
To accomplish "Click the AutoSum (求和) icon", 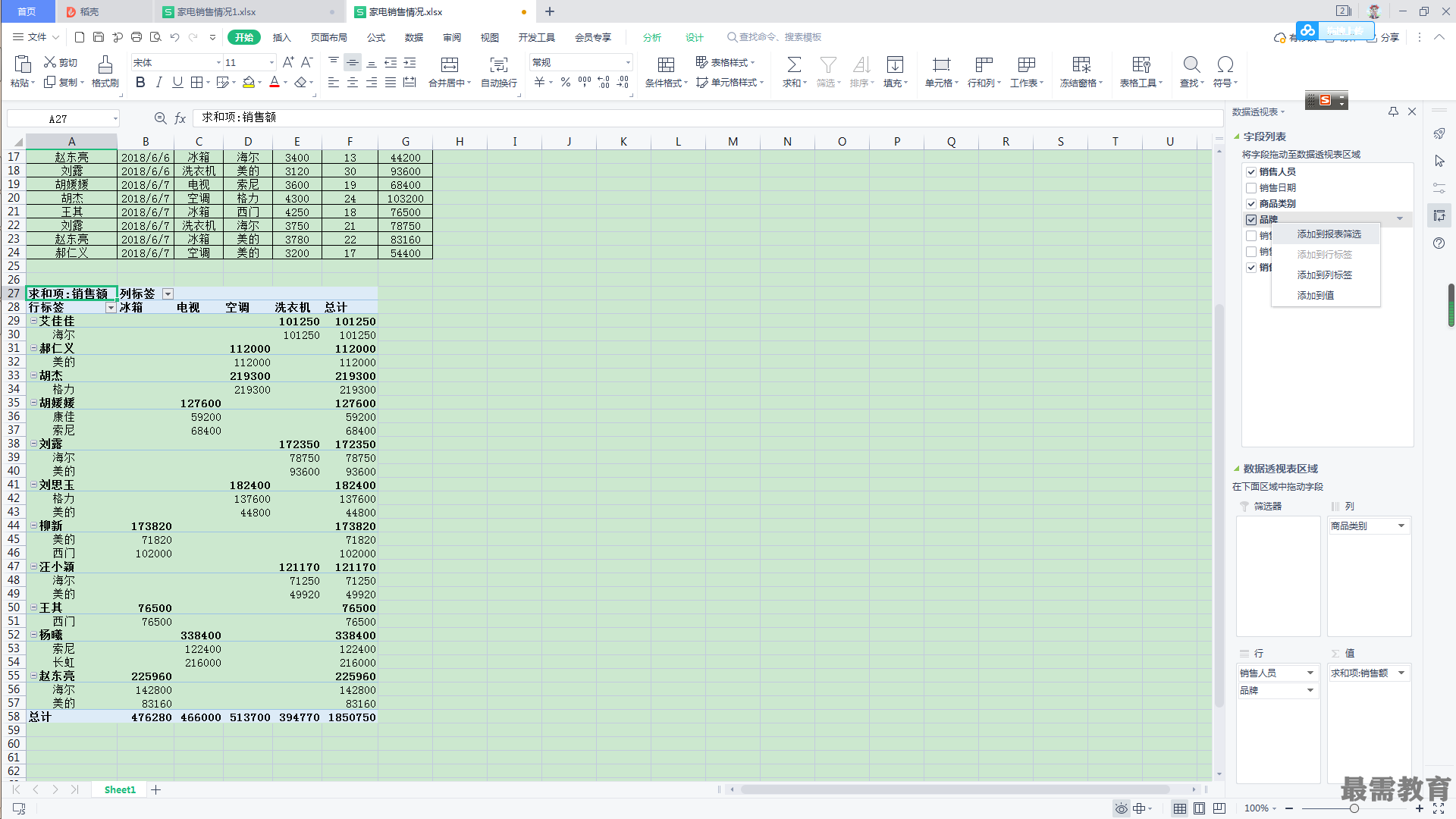I will click(794, 64).
